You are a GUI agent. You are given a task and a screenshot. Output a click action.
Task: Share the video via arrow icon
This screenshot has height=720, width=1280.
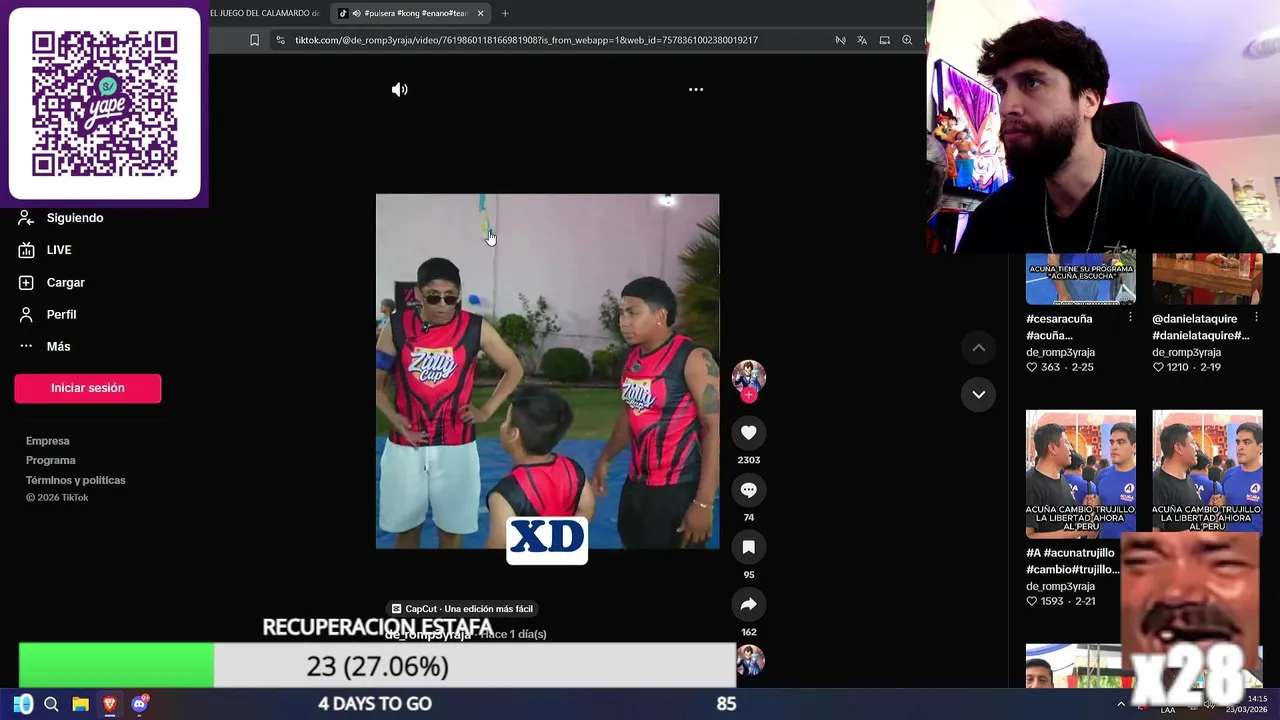(x=748, y=604)
